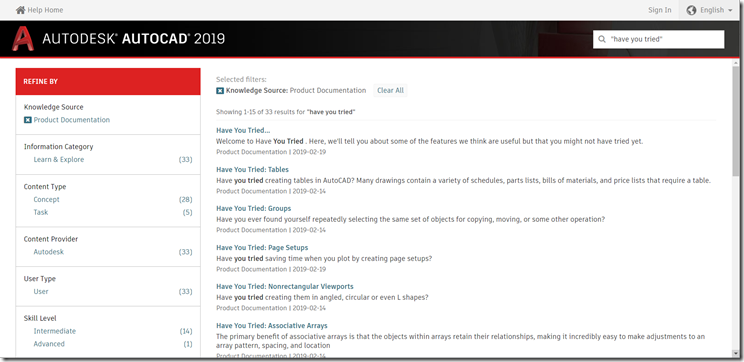Click the Skill Level heading
Image resolution: width=744 pixels, height=362 pixels.
tap(40, 318)
